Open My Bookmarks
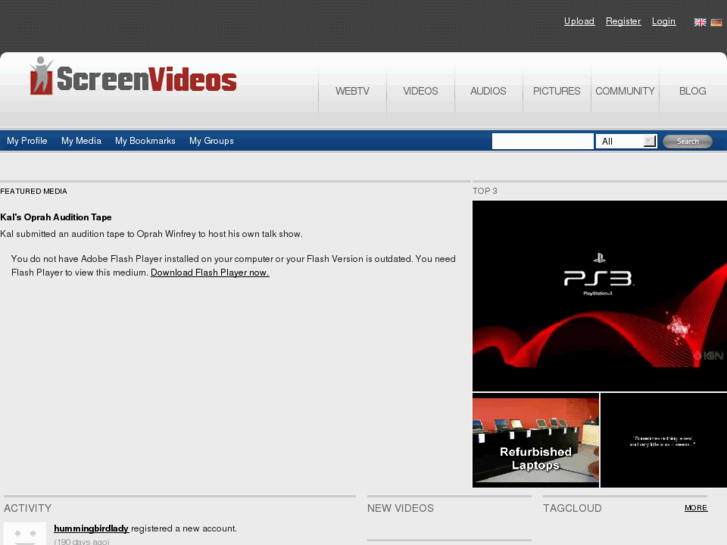Viewport: 727px width, 545px height. tap(145, 141)
